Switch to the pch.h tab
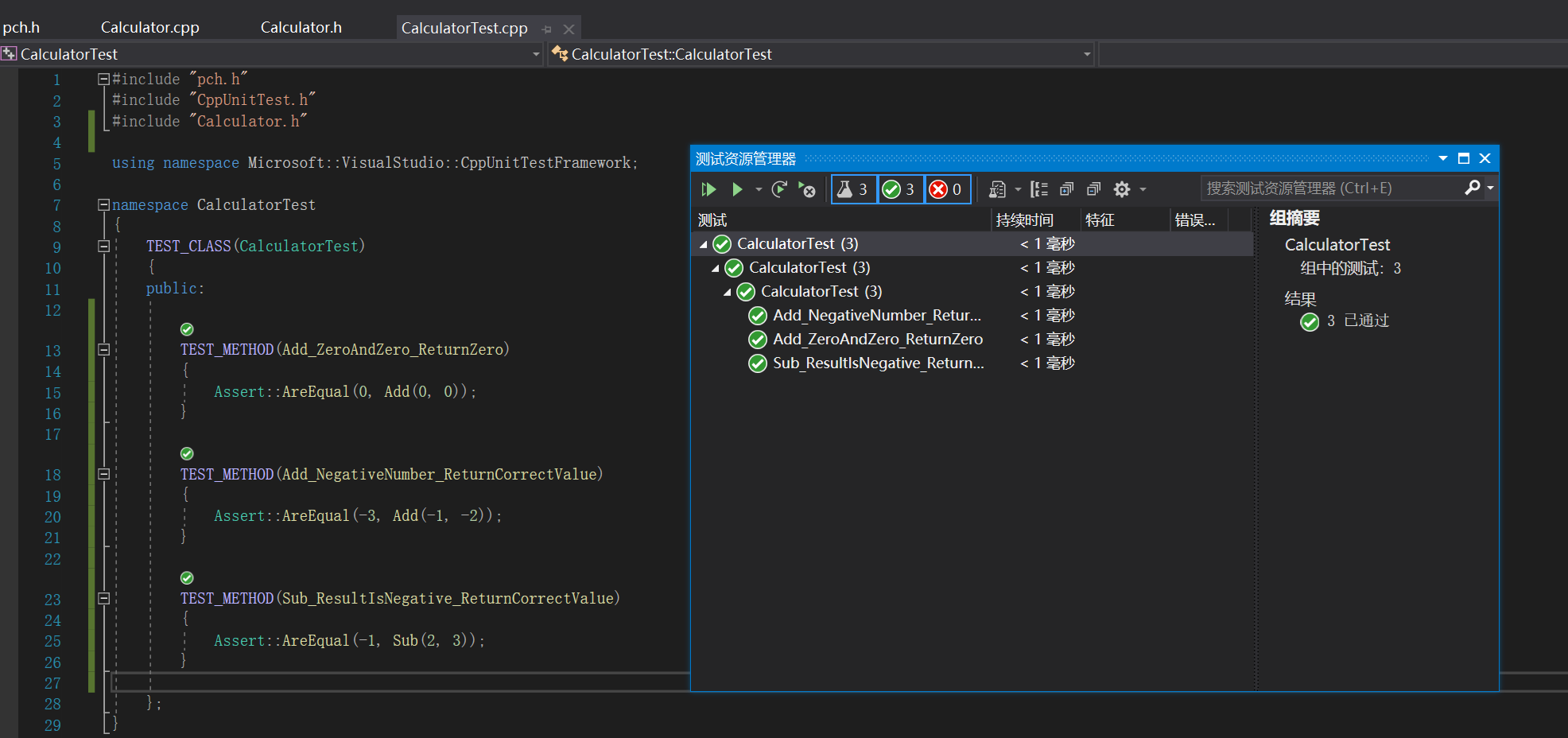 pyautogui.click(x=21, y=28)
